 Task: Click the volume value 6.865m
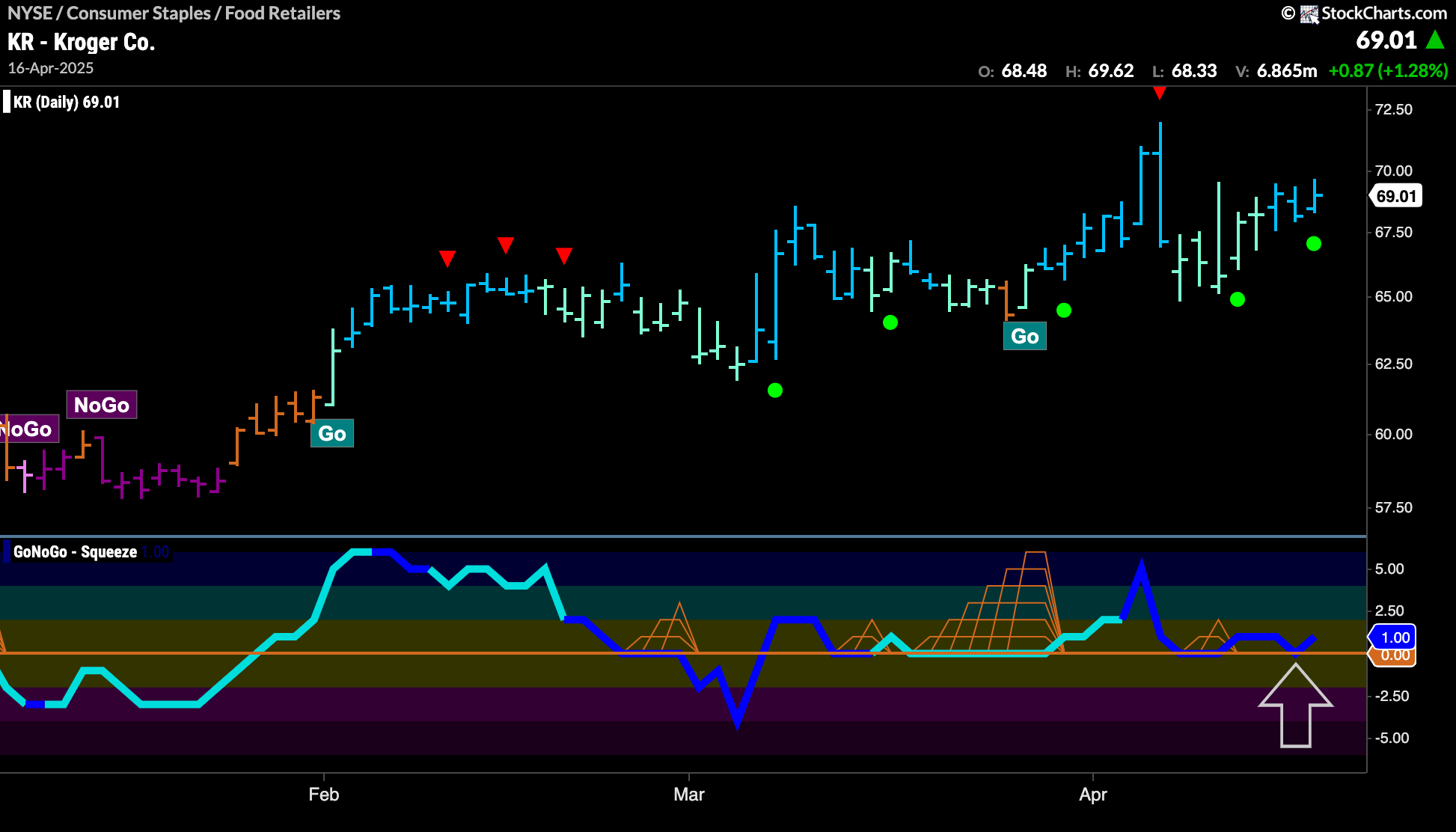coord(1286,71)
